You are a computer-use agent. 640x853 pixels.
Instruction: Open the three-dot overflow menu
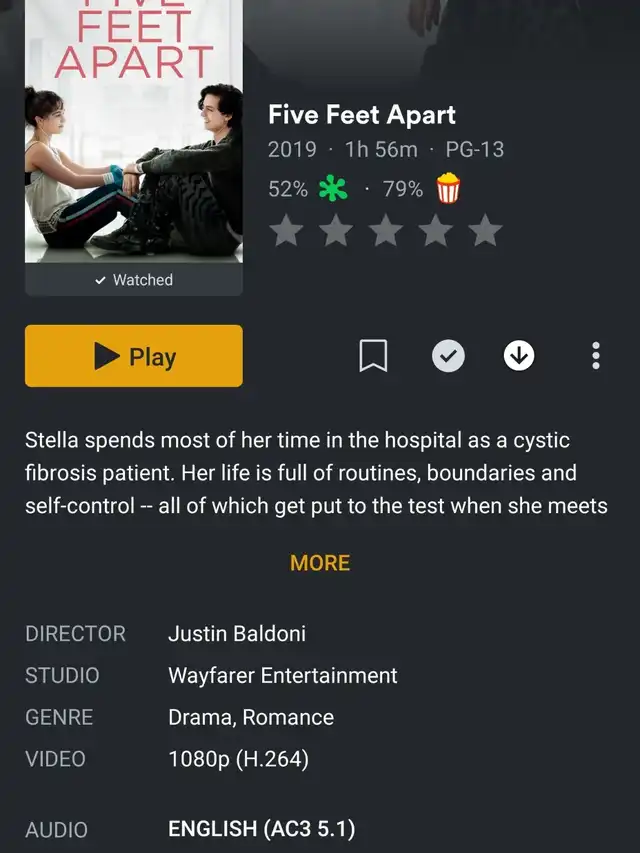pyautogui.click(x=596, y=356)
